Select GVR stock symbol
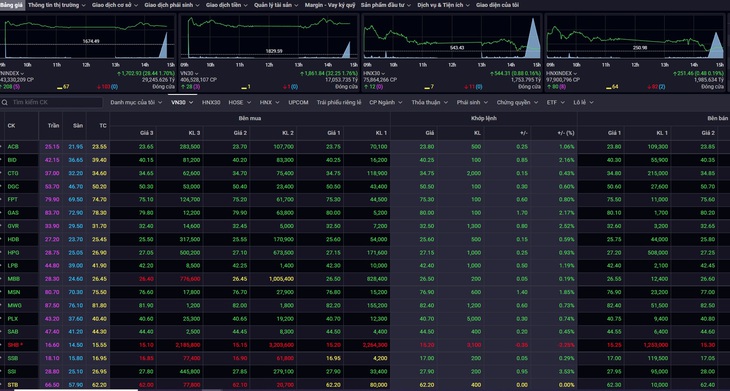 (x=13, y=226)
